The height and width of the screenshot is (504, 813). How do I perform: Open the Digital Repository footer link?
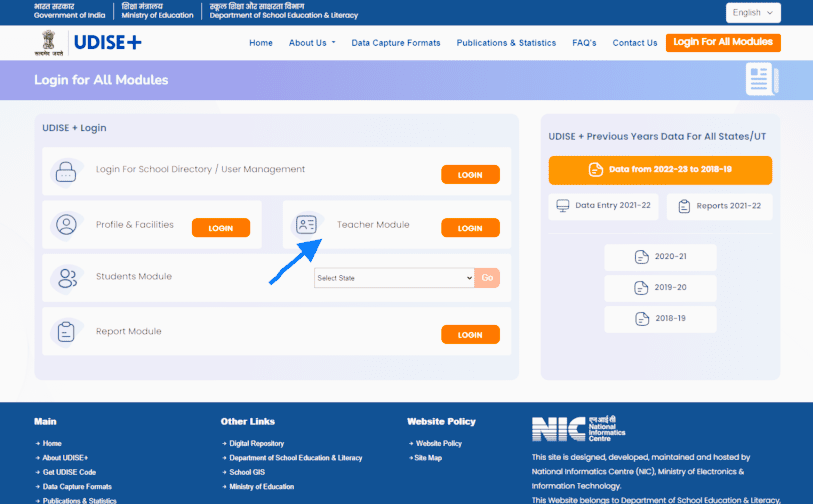click(x=256, y=443)
